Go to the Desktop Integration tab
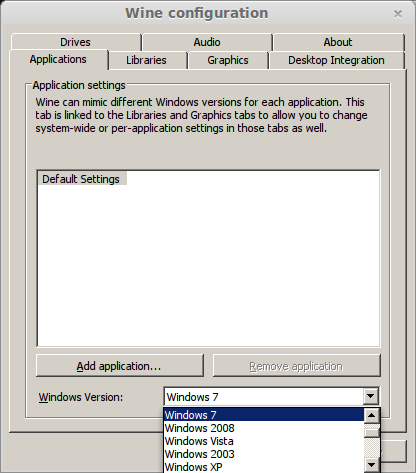 (x=337, y=60)
